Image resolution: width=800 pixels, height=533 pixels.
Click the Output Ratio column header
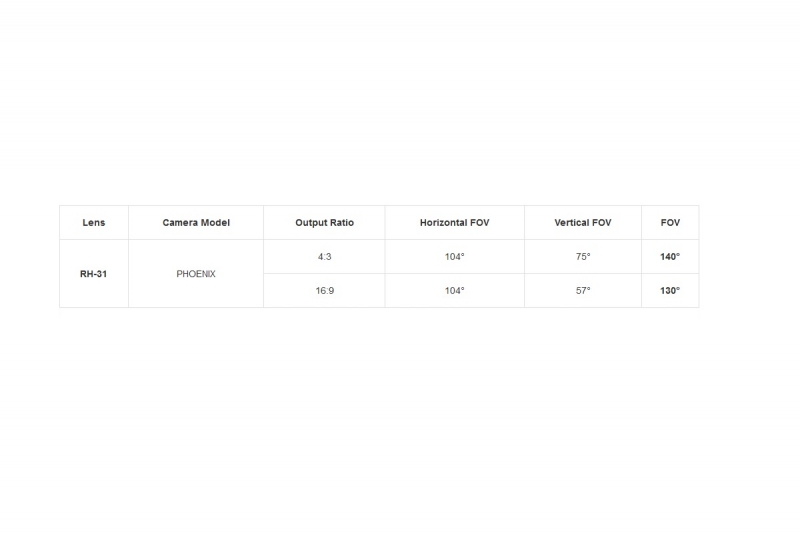[324, 223]
